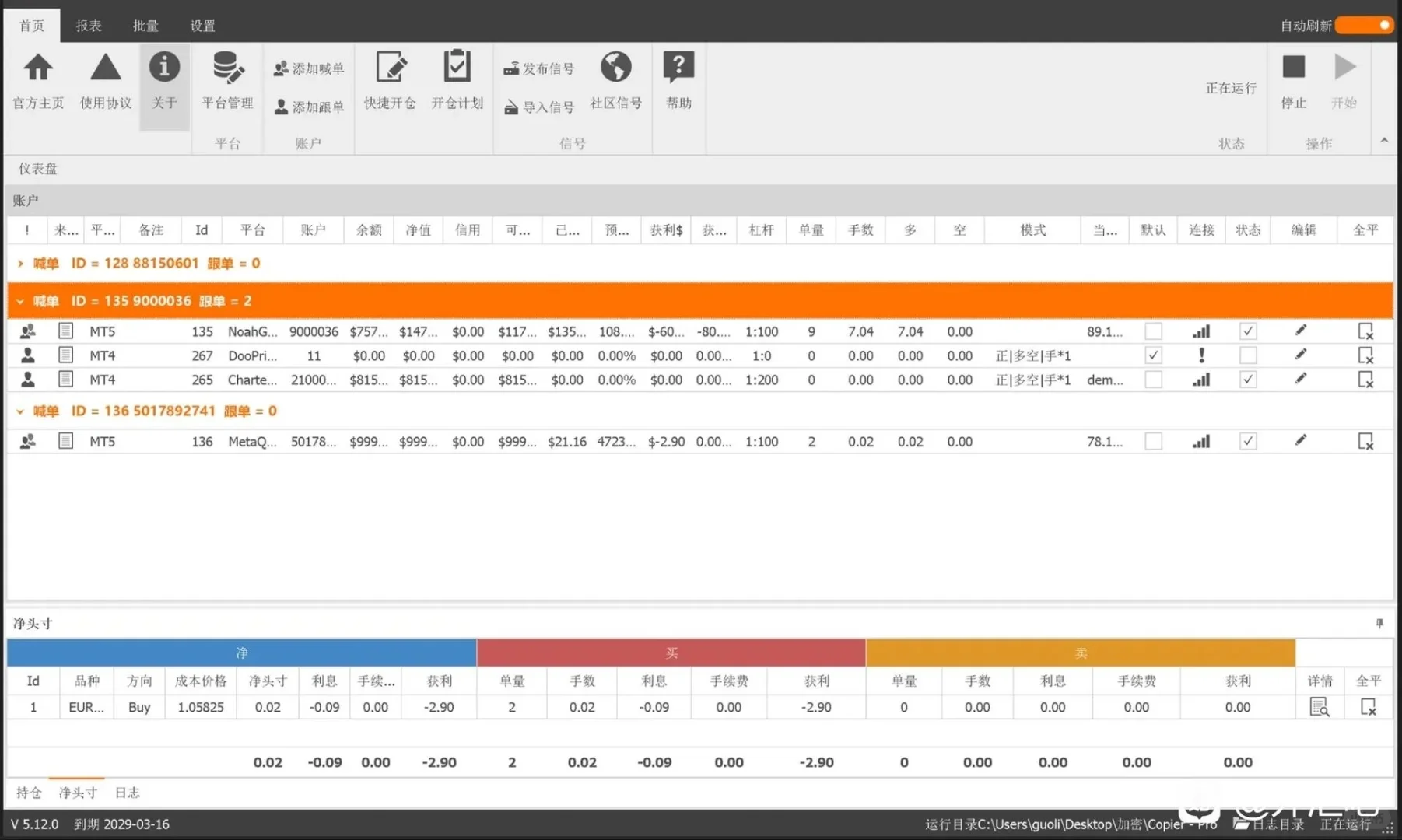Viewport: 1402px width, 840px height.
Task: Switch to the 批量 ribbon tab
Action: [x=145, y=26]
